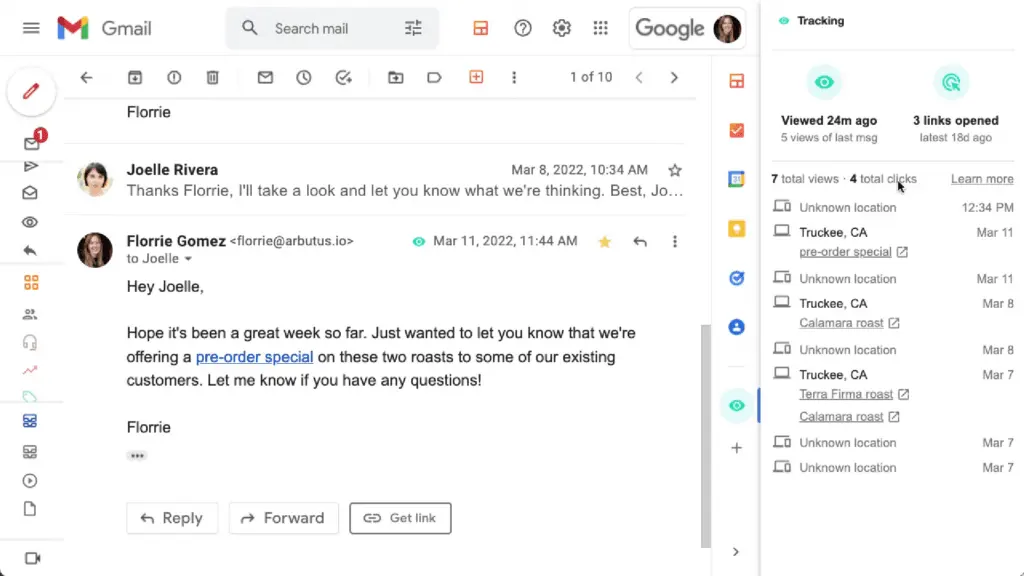Star Joelle Rivera's message
This screenshot has height=576, width=1024.
point(675,170)
